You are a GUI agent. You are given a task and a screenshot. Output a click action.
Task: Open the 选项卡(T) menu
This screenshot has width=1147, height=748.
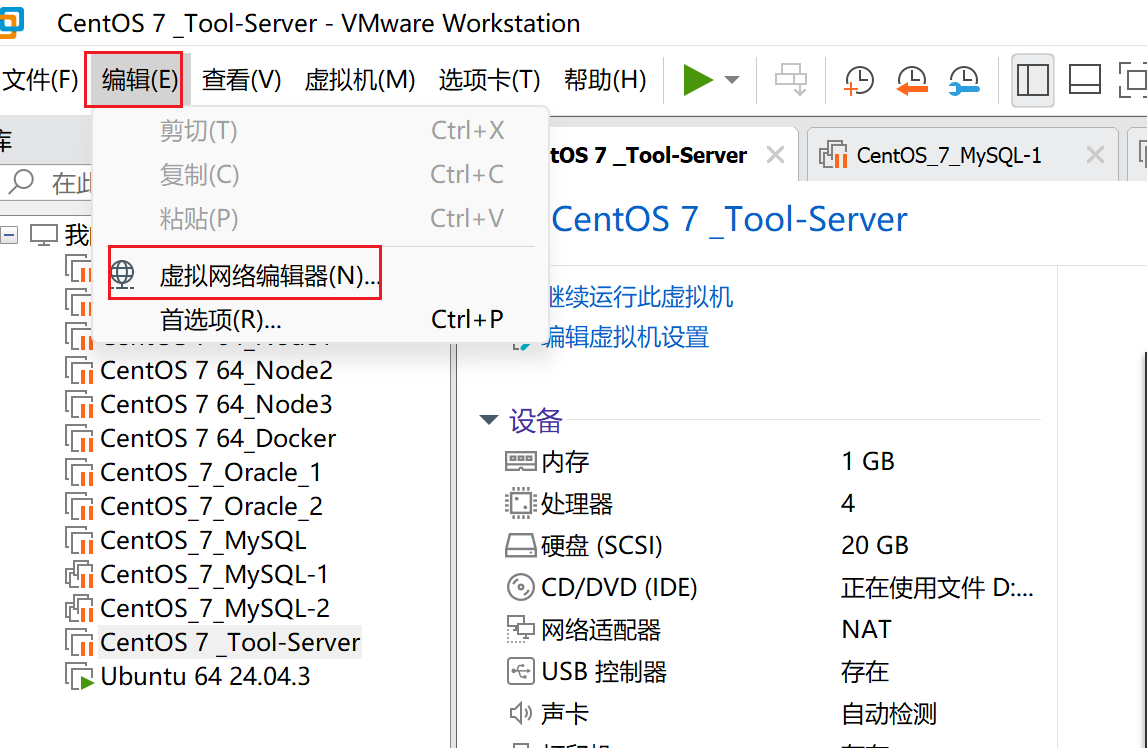tap(489, 80)
